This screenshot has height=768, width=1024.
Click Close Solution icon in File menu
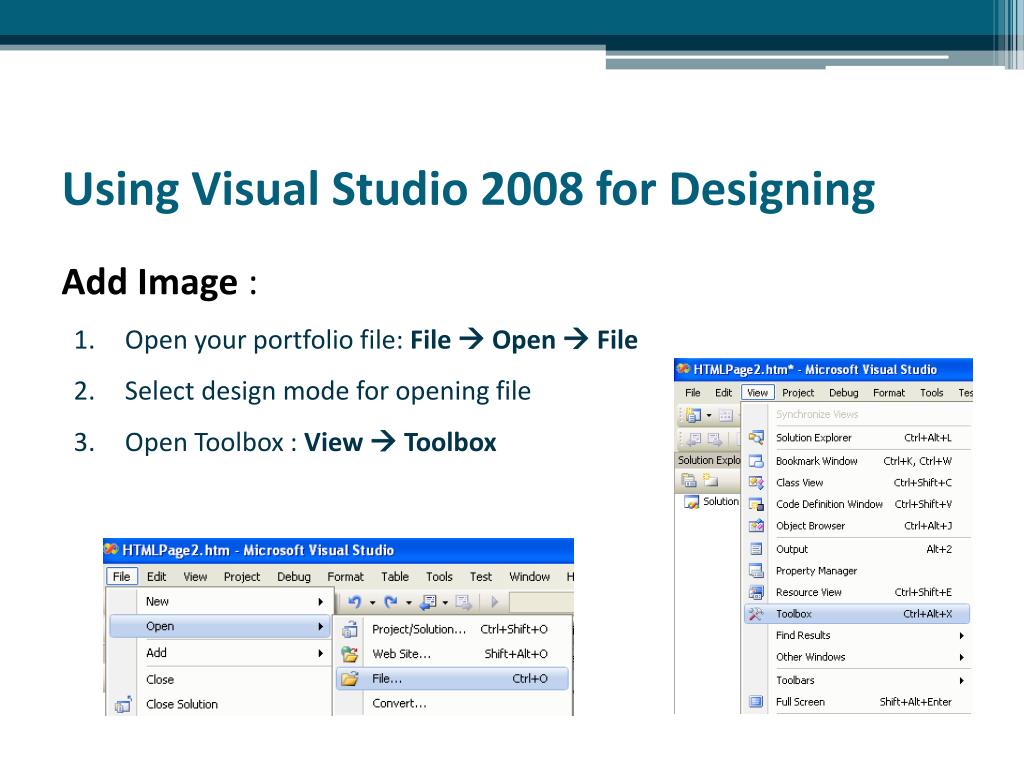pyautogui.click(x=123, y=705)
